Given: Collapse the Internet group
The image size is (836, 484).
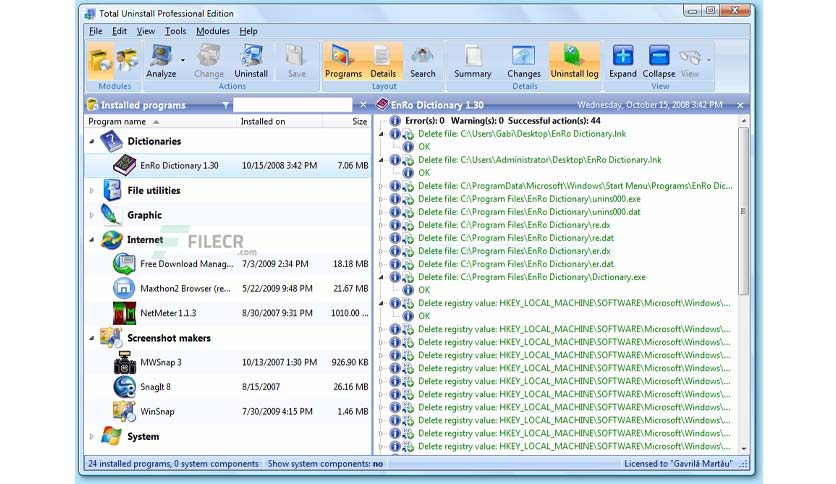Looking at the screenshot, I should (x=92, y=240).
